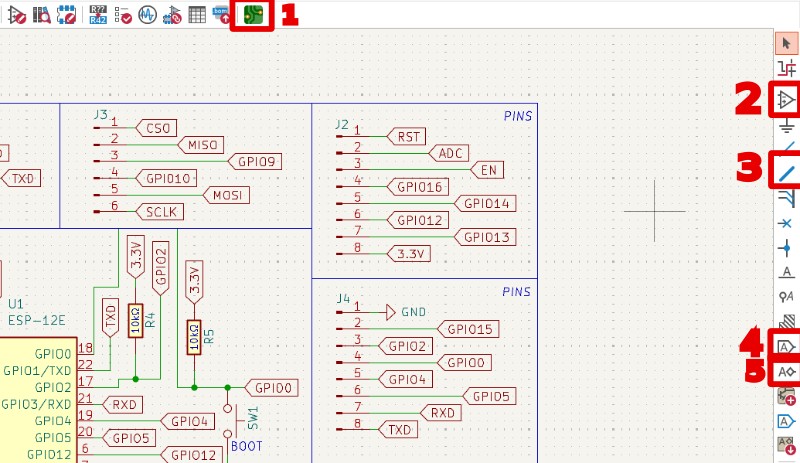The height and width of the screenshot is (463, 800).
Task: Select the Add Sheet Pin tool
Action: (786, 421)
